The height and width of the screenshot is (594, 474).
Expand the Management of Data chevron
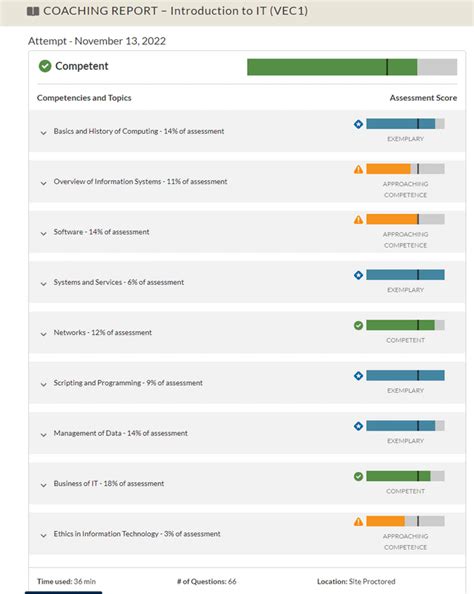44,435
